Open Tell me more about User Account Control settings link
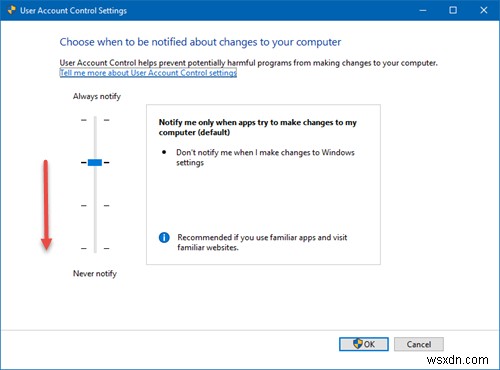 point(148,73)
